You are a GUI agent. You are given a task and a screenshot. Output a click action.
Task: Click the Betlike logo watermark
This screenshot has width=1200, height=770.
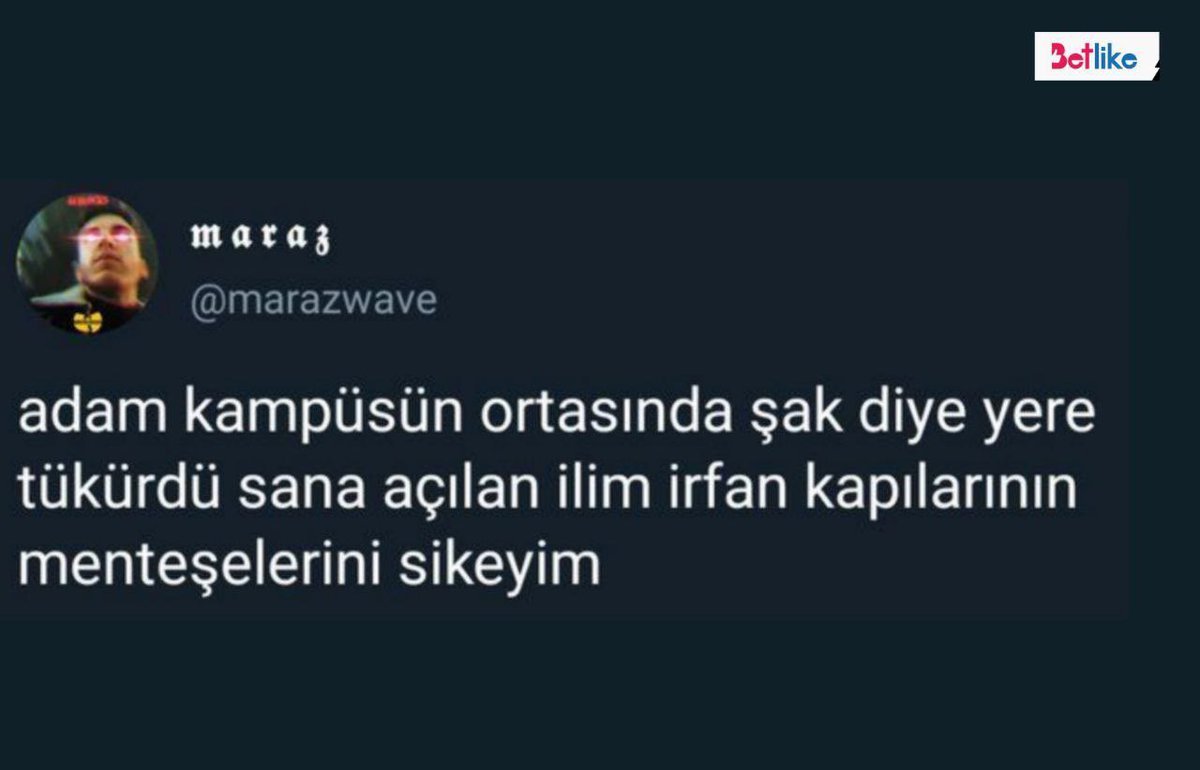(x=1097, y=57)
